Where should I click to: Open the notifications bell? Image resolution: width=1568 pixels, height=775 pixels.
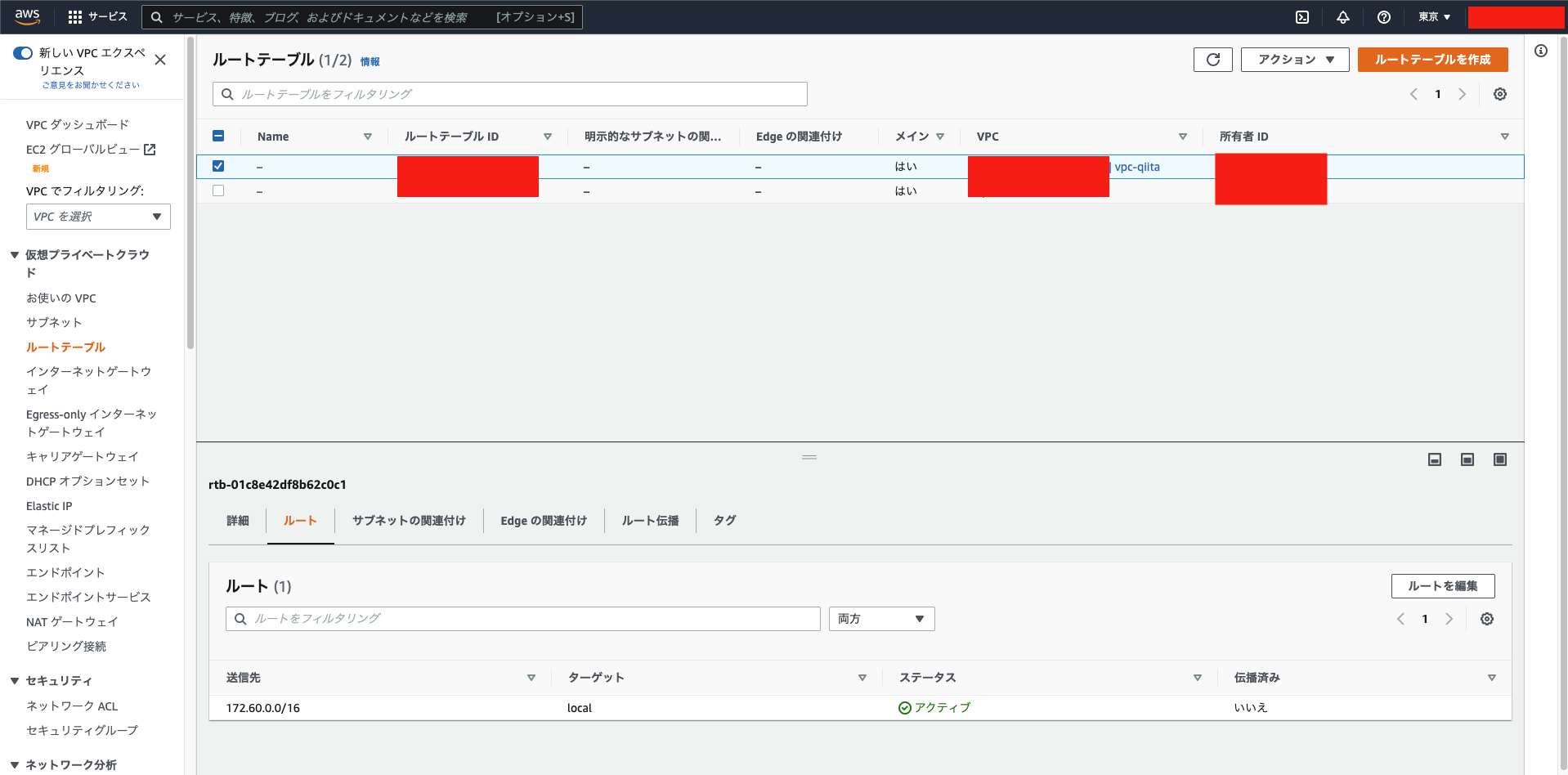[1343, 17]
